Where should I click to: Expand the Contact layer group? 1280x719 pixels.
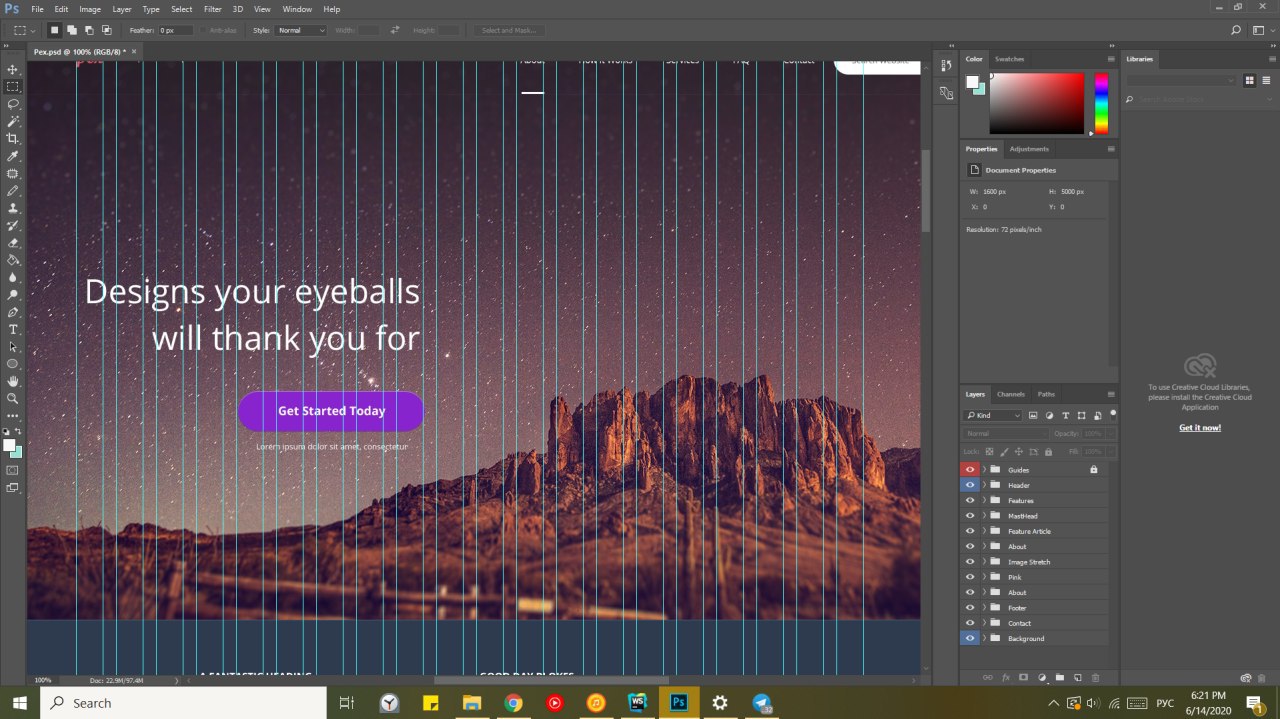coord(984,623)
